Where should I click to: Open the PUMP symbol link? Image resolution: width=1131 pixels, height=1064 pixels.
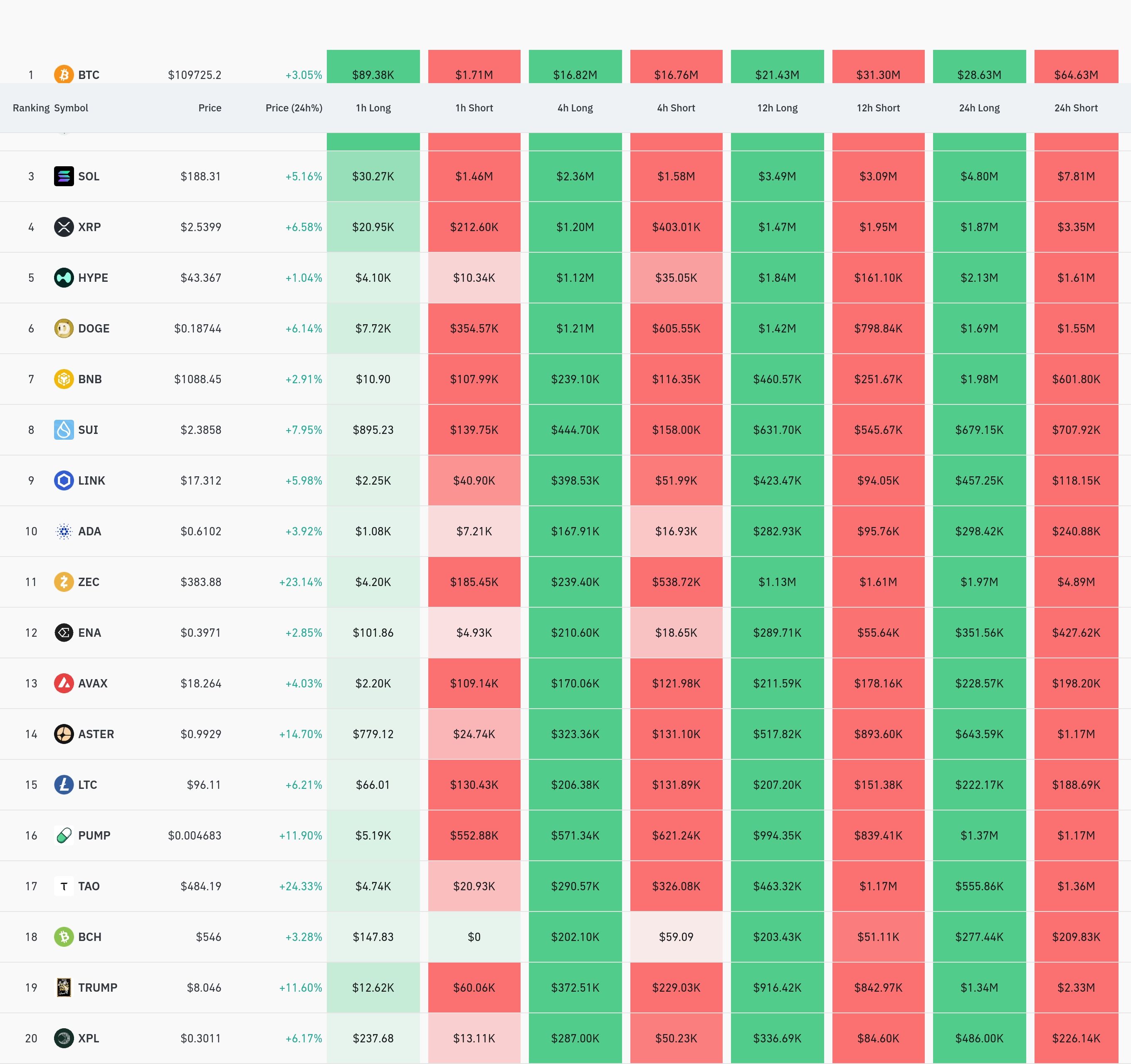coord(94,835)
